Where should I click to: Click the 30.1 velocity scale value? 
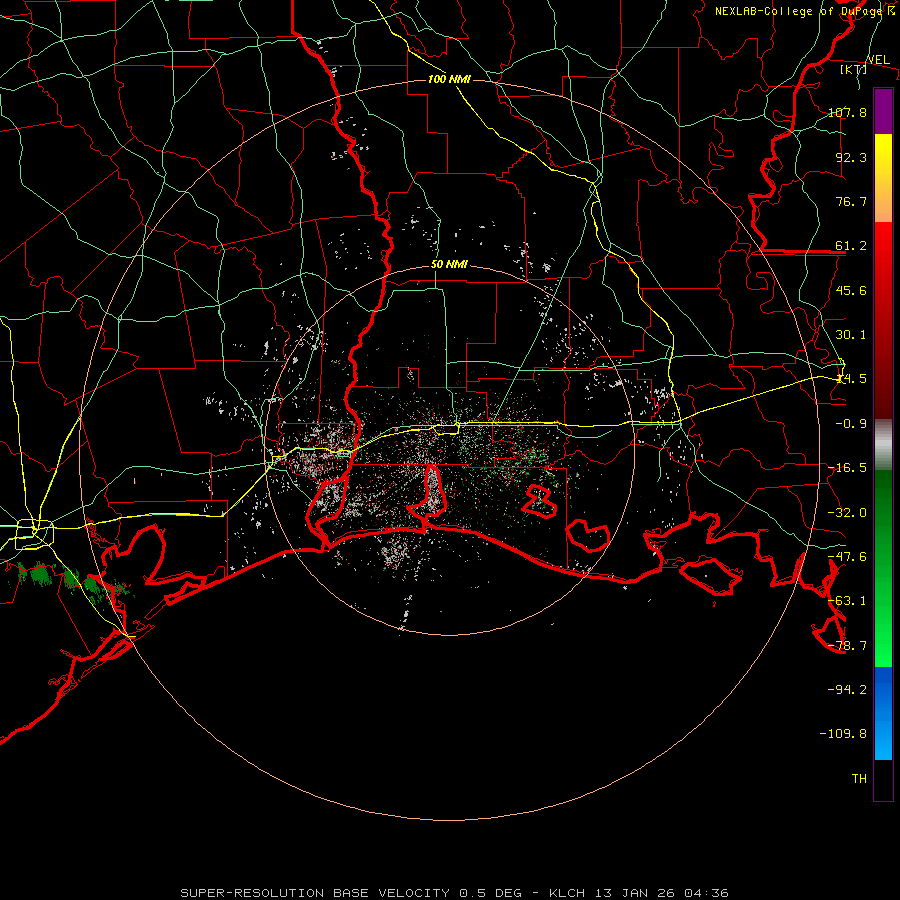pyautogui.click(x=851, y=335)
